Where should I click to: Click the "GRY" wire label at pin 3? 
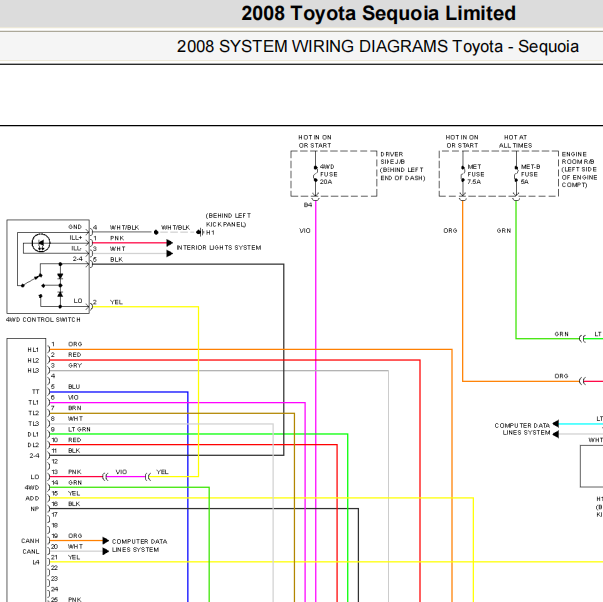[x=75, y=366]
